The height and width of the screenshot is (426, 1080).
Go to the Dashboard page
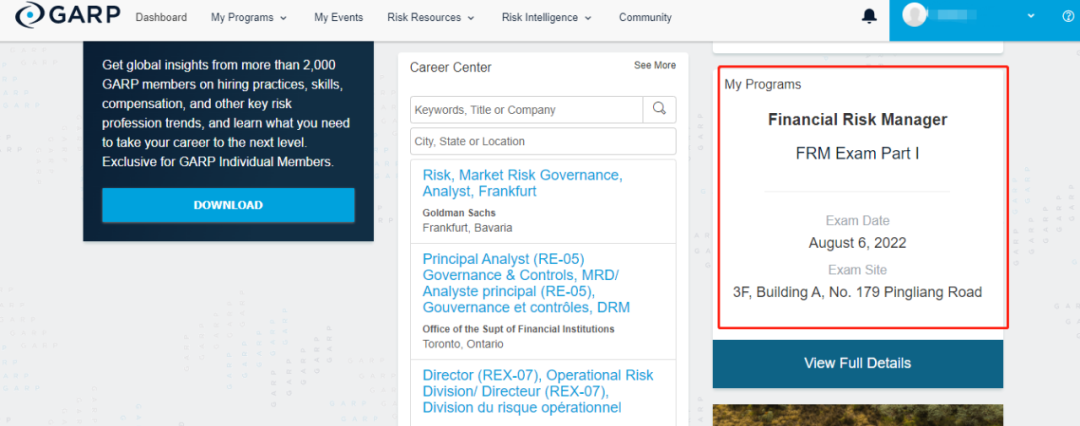pos(161,18)
